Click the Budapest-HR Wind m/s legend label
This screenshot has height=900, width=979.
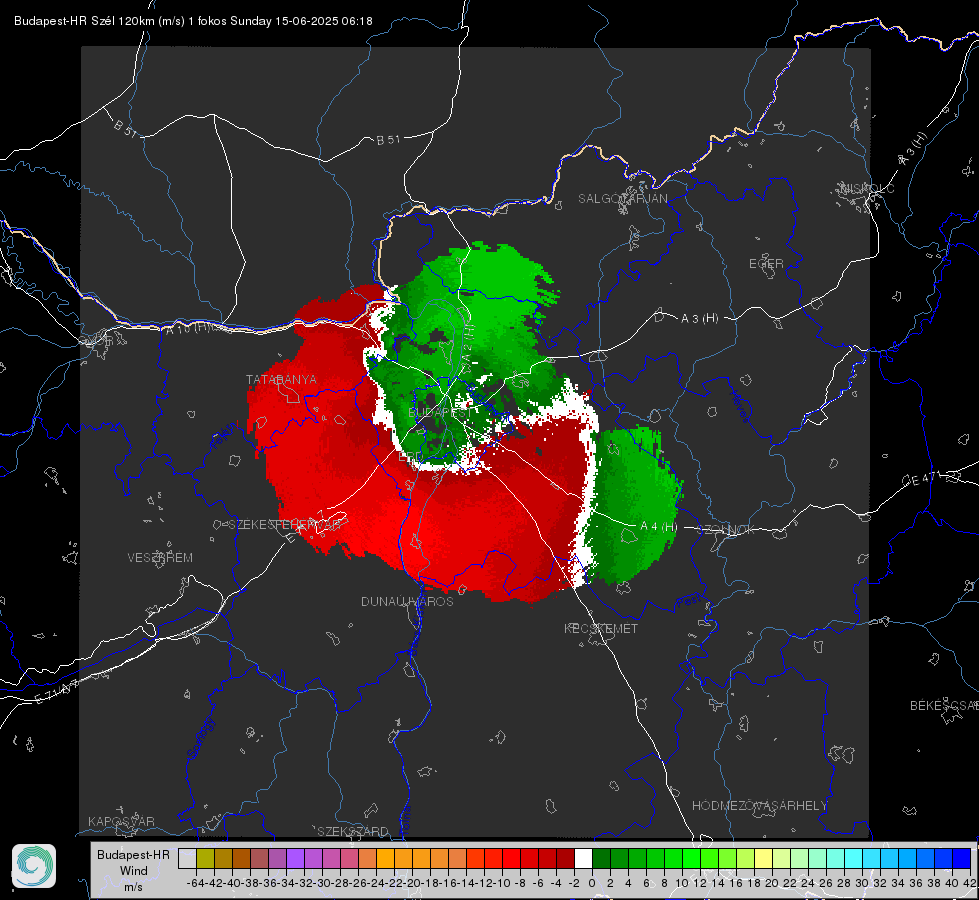(133, 870)
